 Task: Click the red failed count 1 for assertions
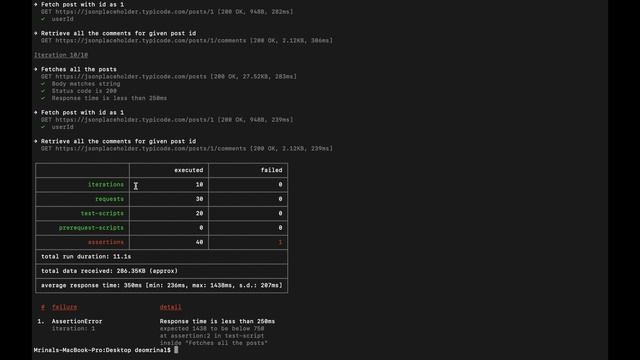pyautogui.click(x=280, y=242)
